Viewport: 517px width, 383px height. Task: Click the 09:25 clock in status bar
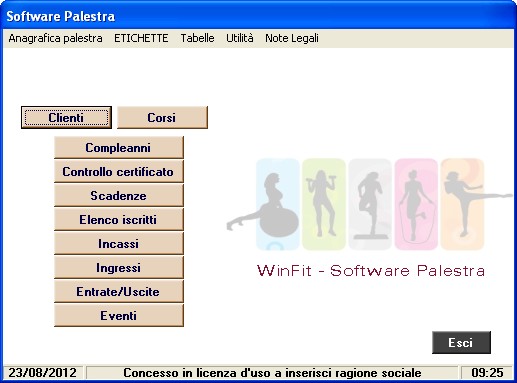coord(487,373)
